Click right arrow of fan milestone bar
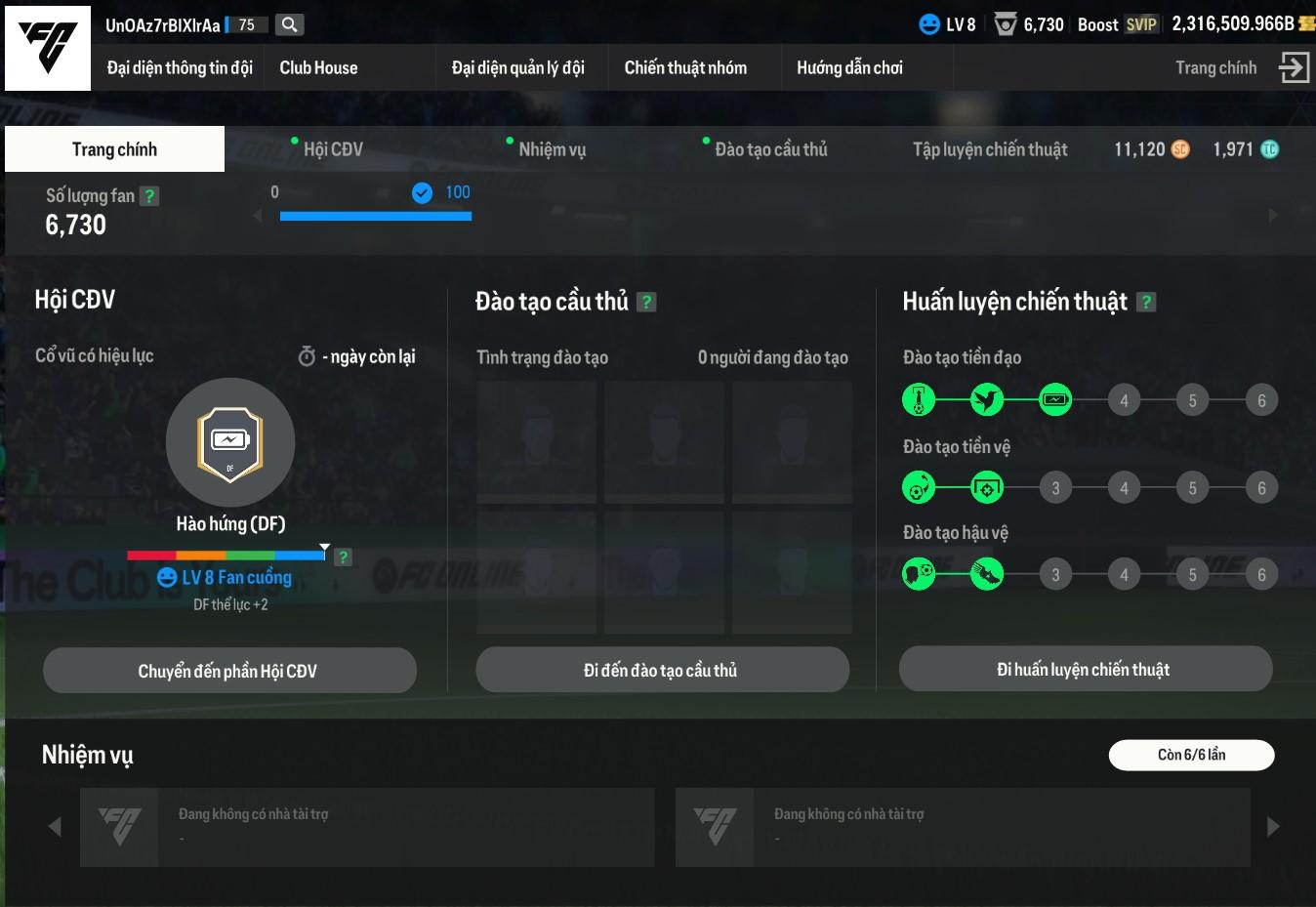 coord(1273,215)
